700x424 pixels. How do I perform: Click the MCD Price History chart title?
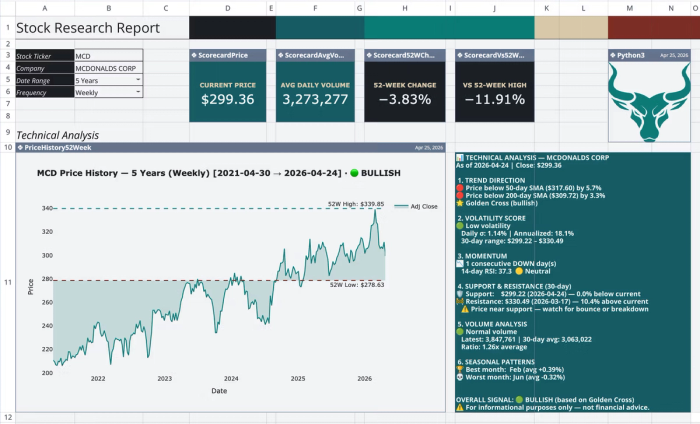point(219,173)
